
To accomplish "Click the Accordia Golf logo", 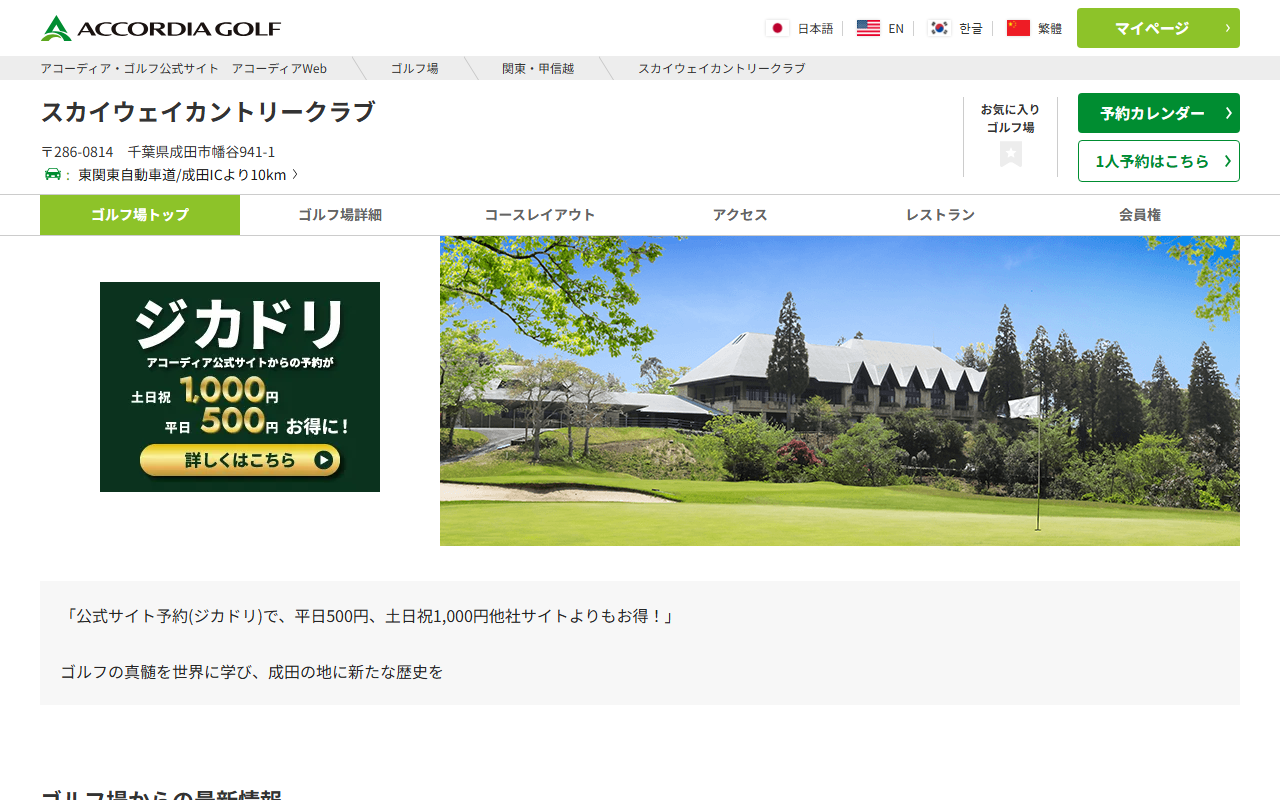I will point(161,28).
